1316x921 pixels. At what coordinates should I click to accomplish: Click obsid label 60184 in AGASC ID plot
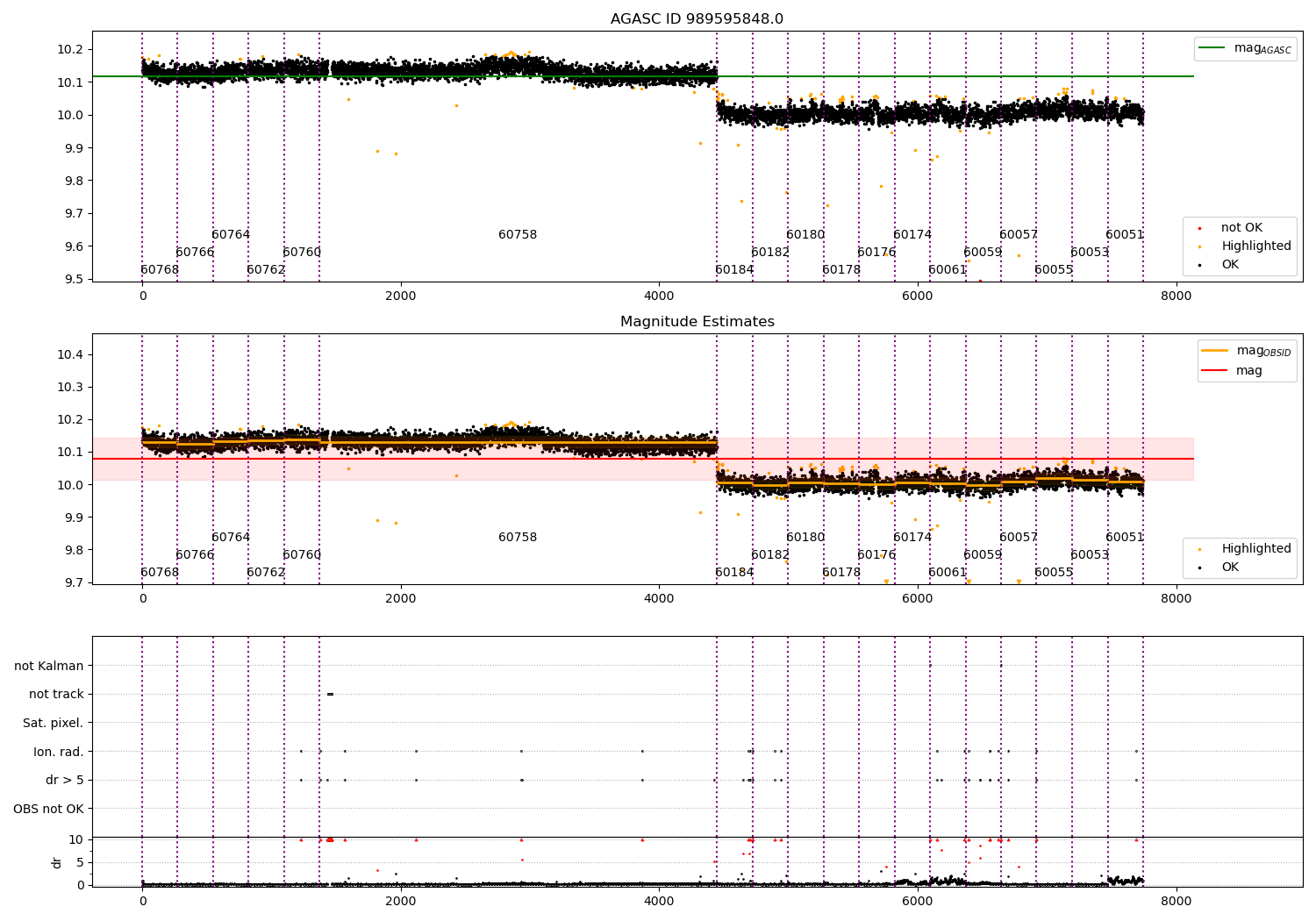[x=734, y=270]
